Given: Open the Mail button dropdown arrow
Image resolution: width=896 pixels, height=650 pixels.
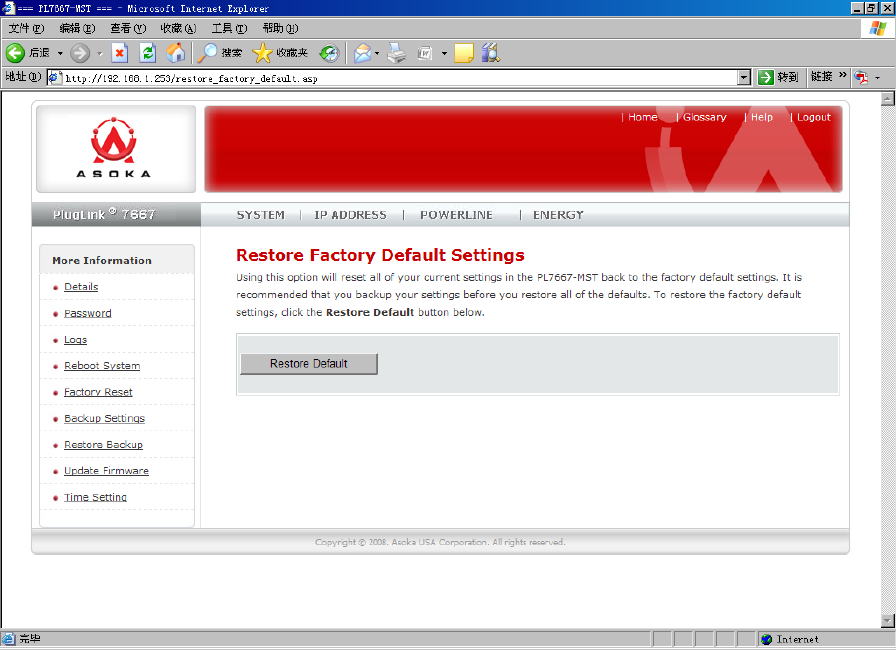Looking at the screenshot, I should [377, 54].
